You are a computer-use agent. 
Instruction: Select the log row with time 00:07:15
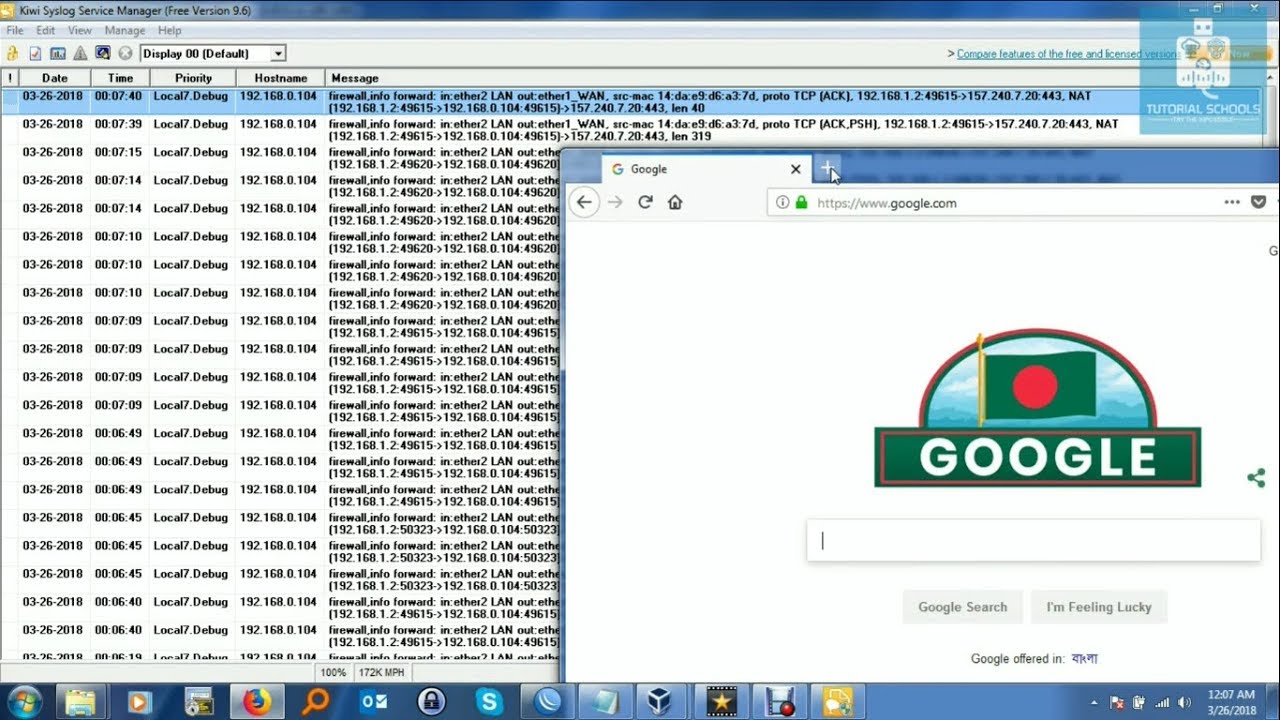click(280, 158)
